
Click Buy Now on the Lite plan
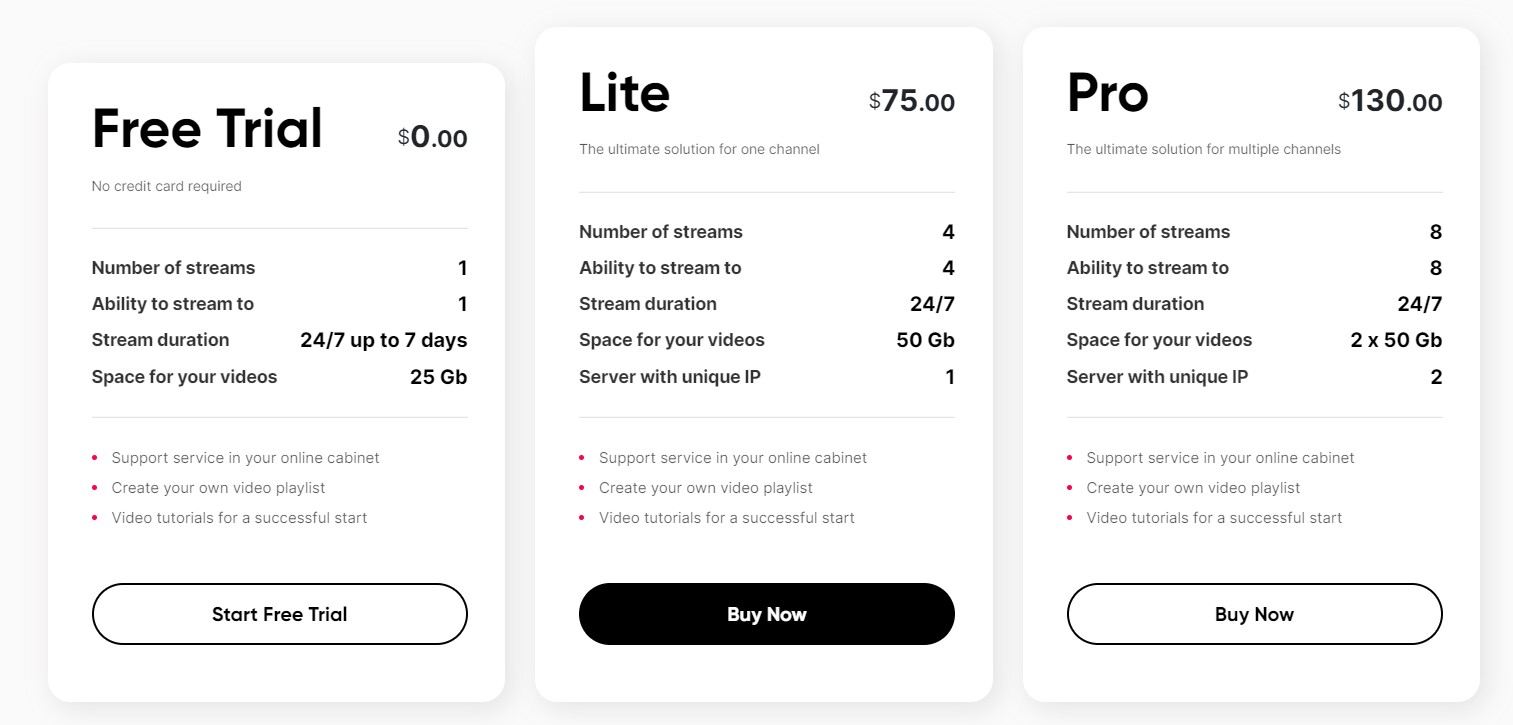[x=767, y=614]
